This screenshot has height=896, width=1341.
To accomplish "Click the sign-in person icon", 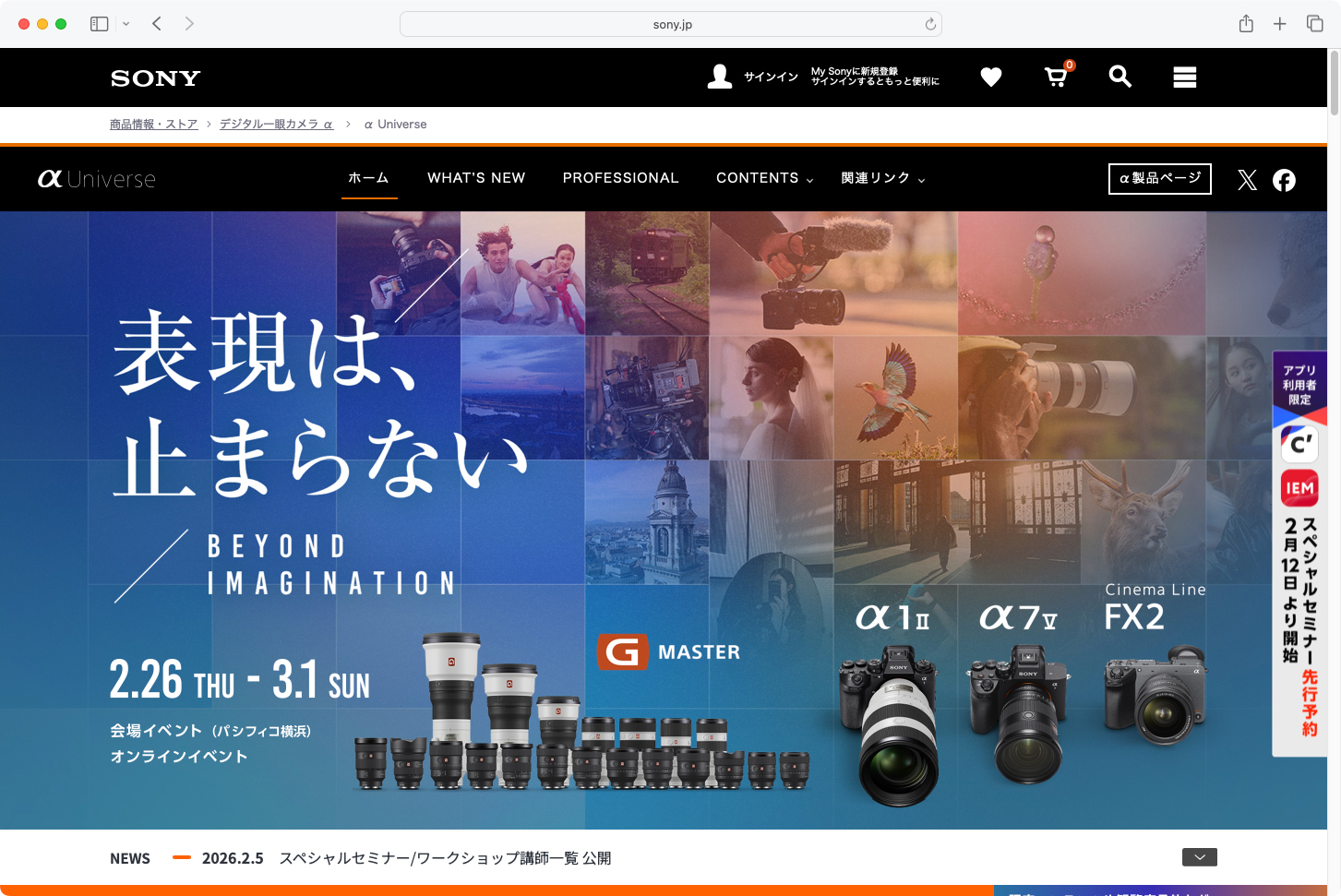I will tap(720, 76).
